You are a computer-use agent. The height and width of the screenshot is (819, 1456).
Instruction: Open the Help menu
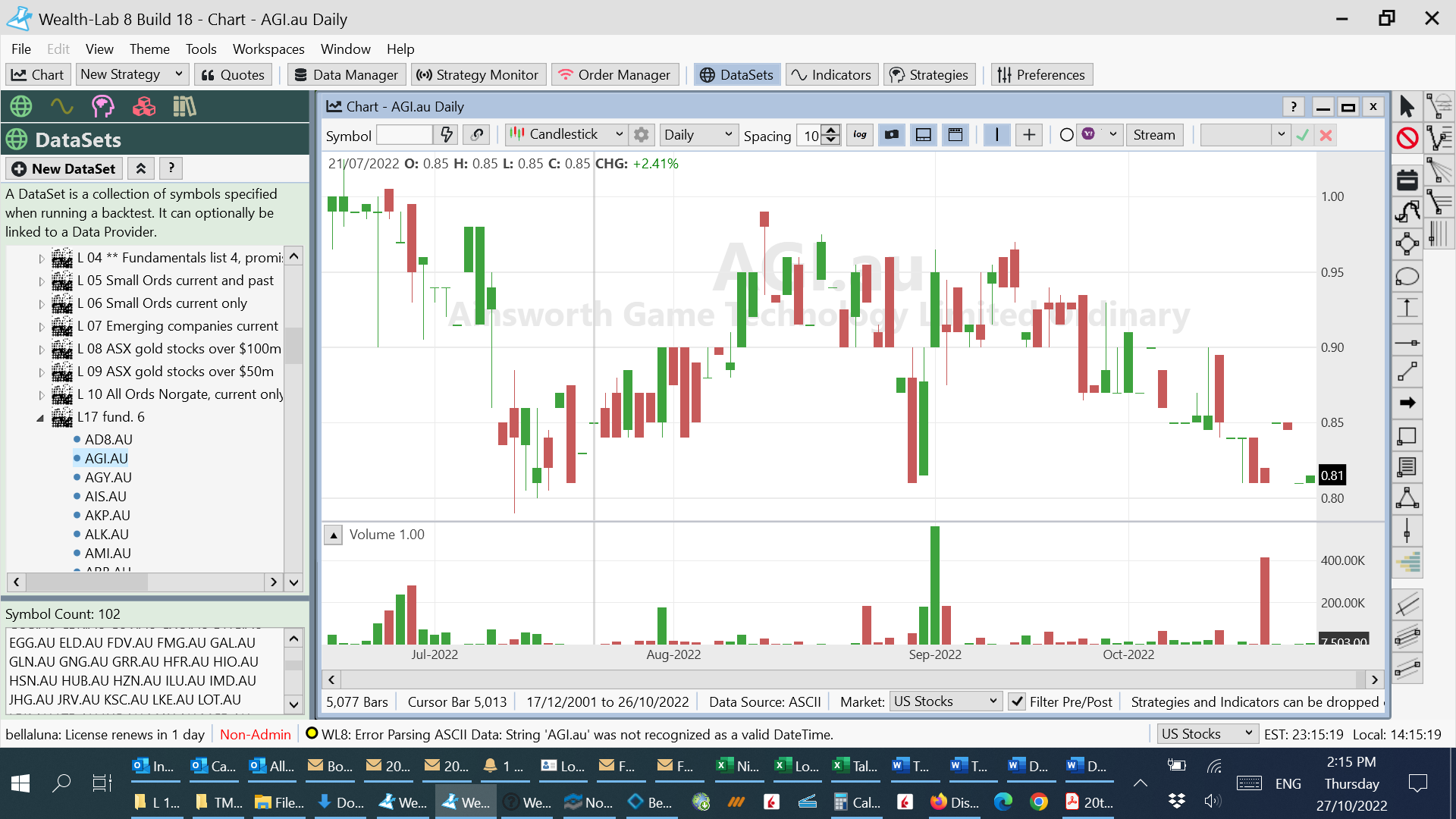click(x=400, y=49)
